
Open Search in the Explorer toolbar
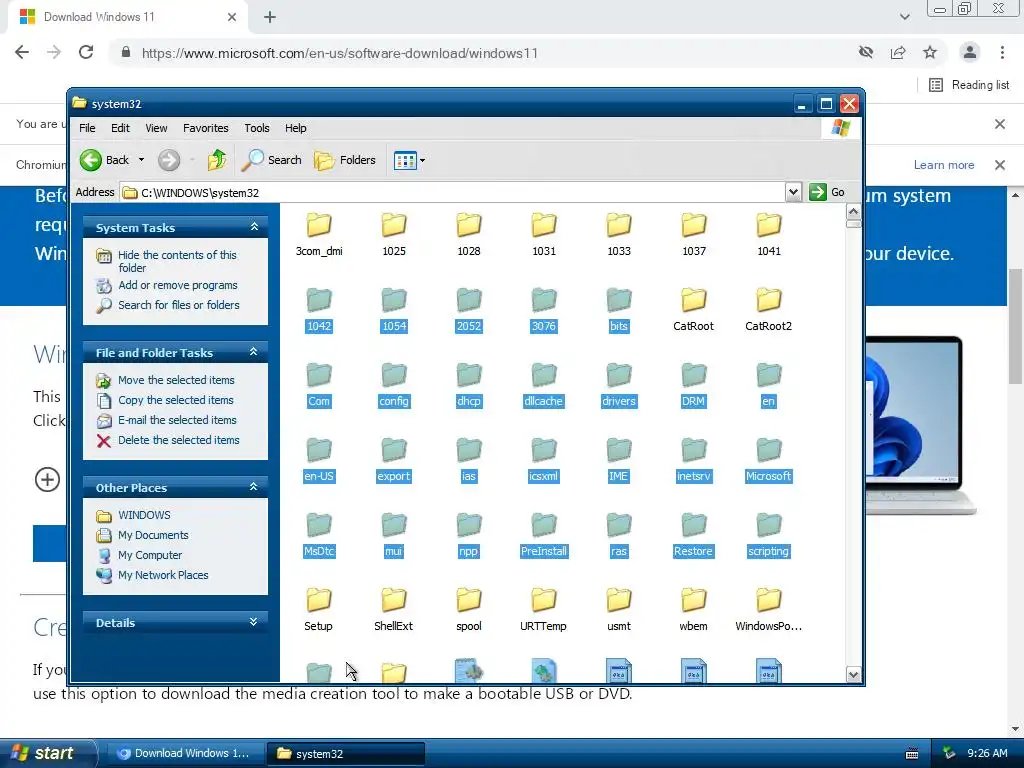tap(272, 160)
